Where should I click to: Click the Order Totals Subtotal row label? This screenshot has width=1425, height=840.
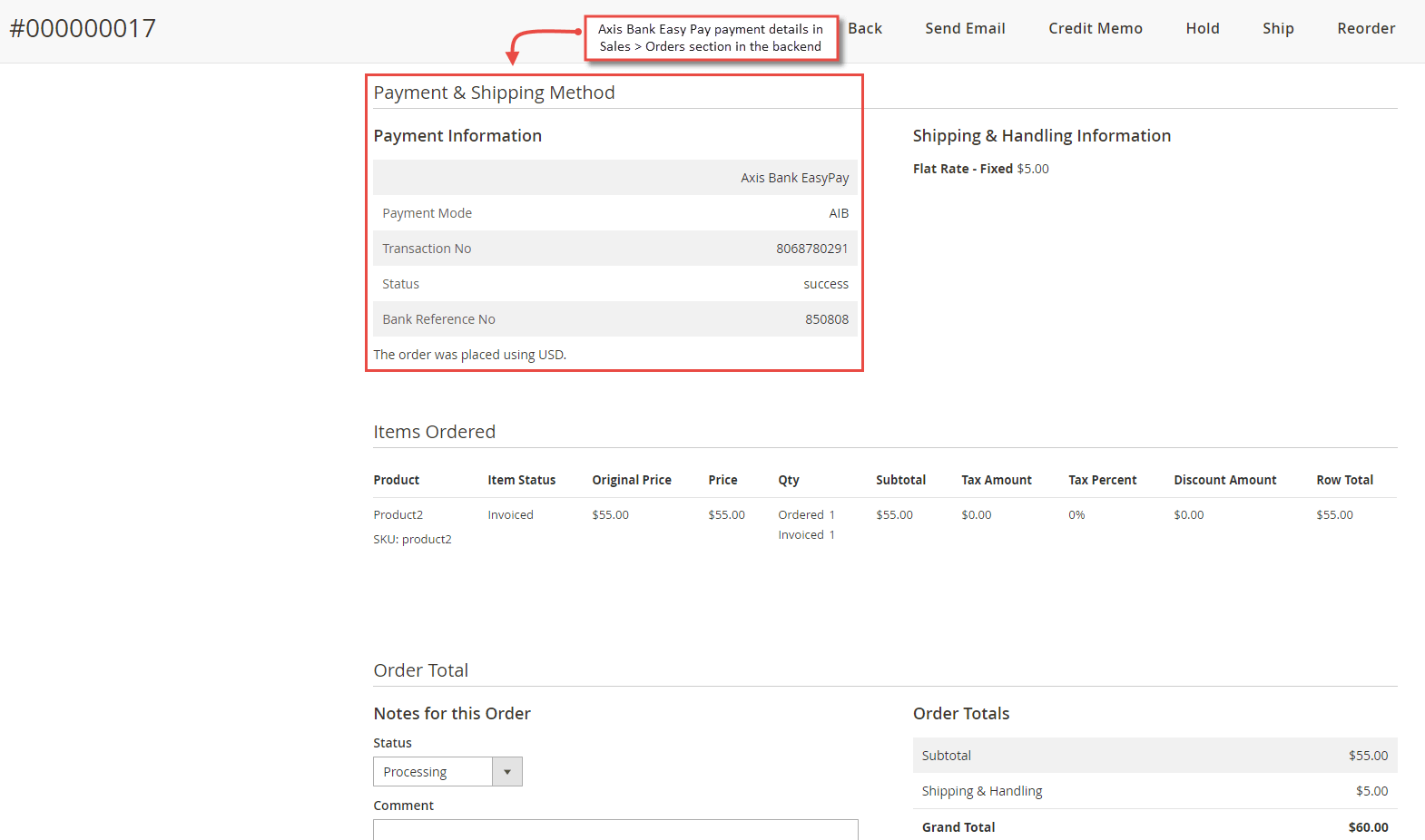click(x=947, y=756)
